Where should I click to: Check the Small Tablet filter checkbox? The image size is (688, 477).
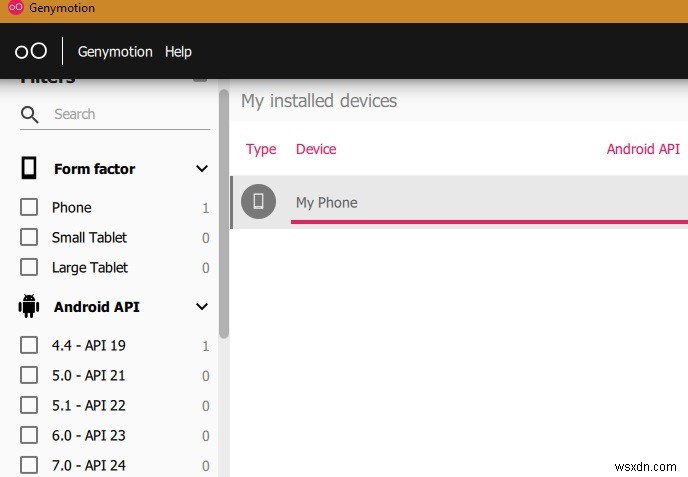[29, 237]
